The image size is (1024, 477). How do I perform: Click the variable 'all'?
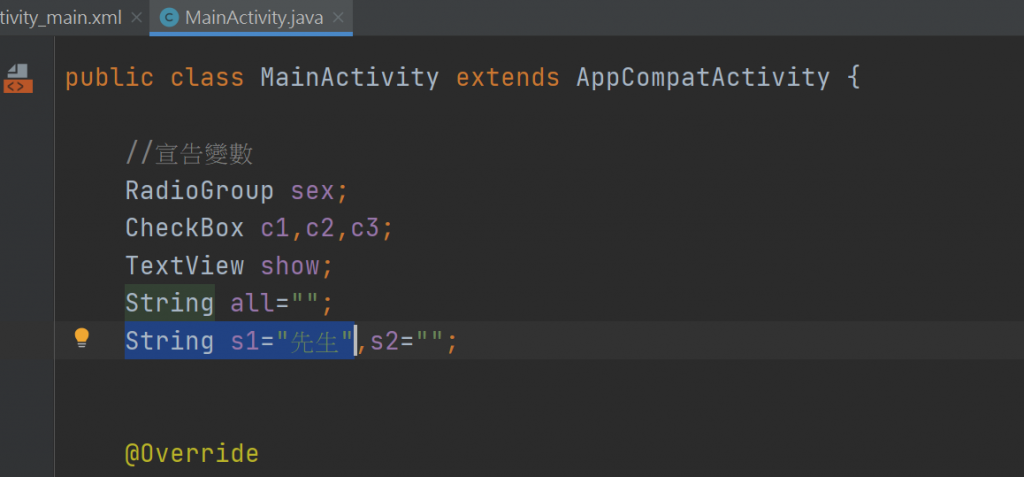(x=252, y=303)
